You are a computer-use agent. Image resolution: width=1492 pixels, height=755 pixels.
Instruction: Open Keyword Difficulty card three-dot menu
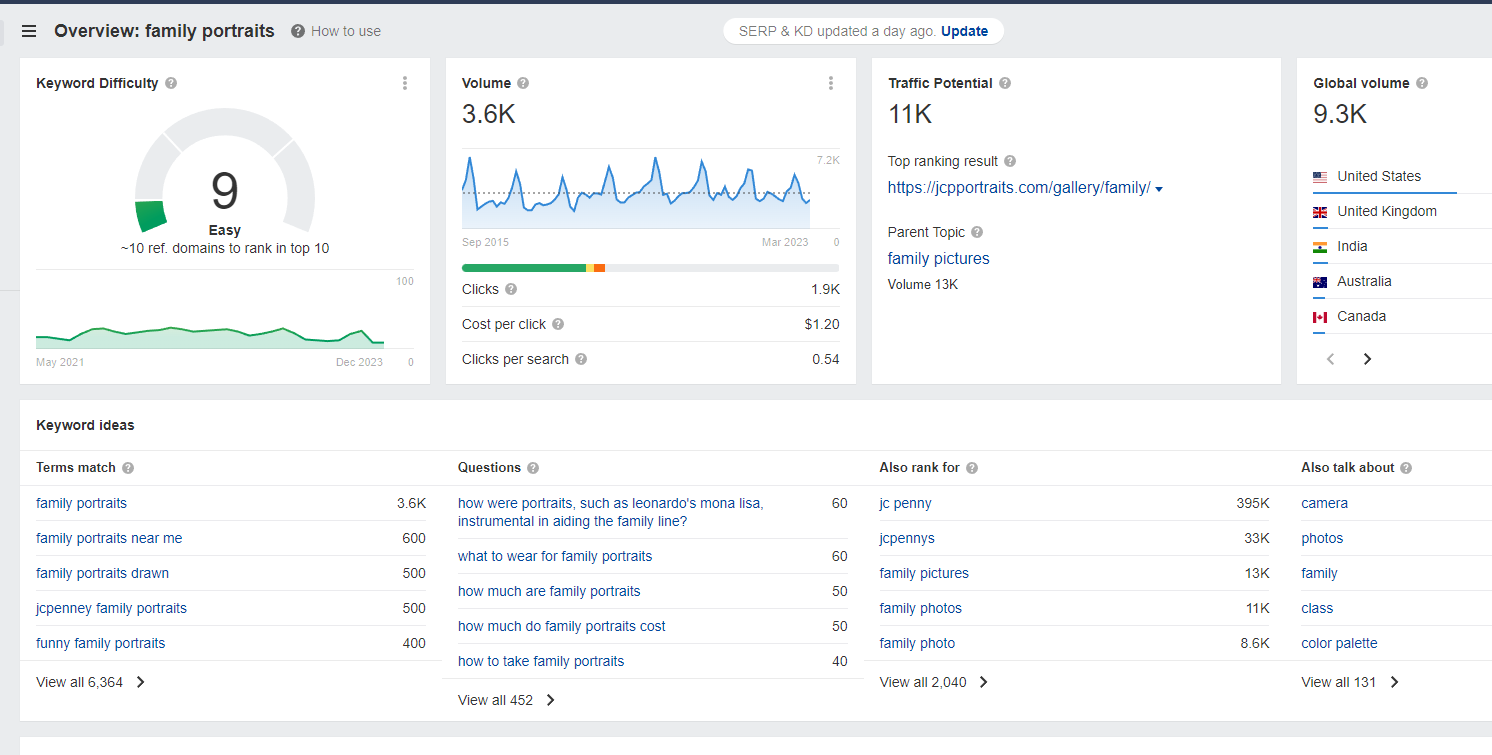point(405,83)
